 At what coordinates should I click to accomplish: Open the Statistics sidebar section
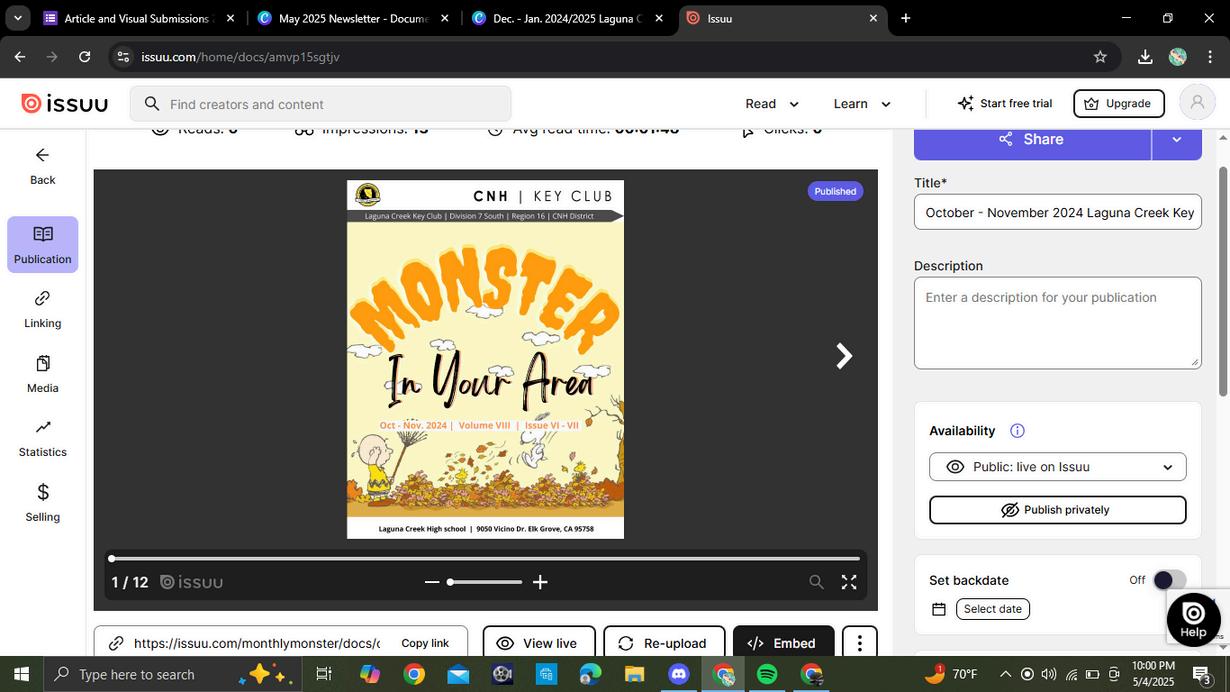(42, 438)
